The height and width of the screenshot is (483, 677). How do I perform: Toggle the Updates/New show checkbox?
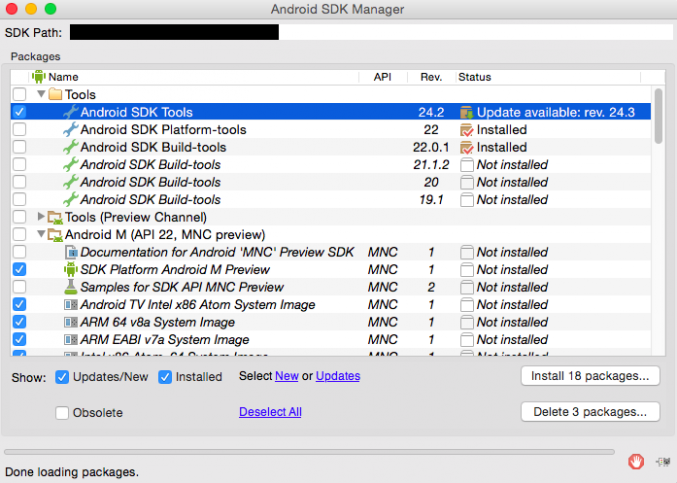(x=62, y=377)
